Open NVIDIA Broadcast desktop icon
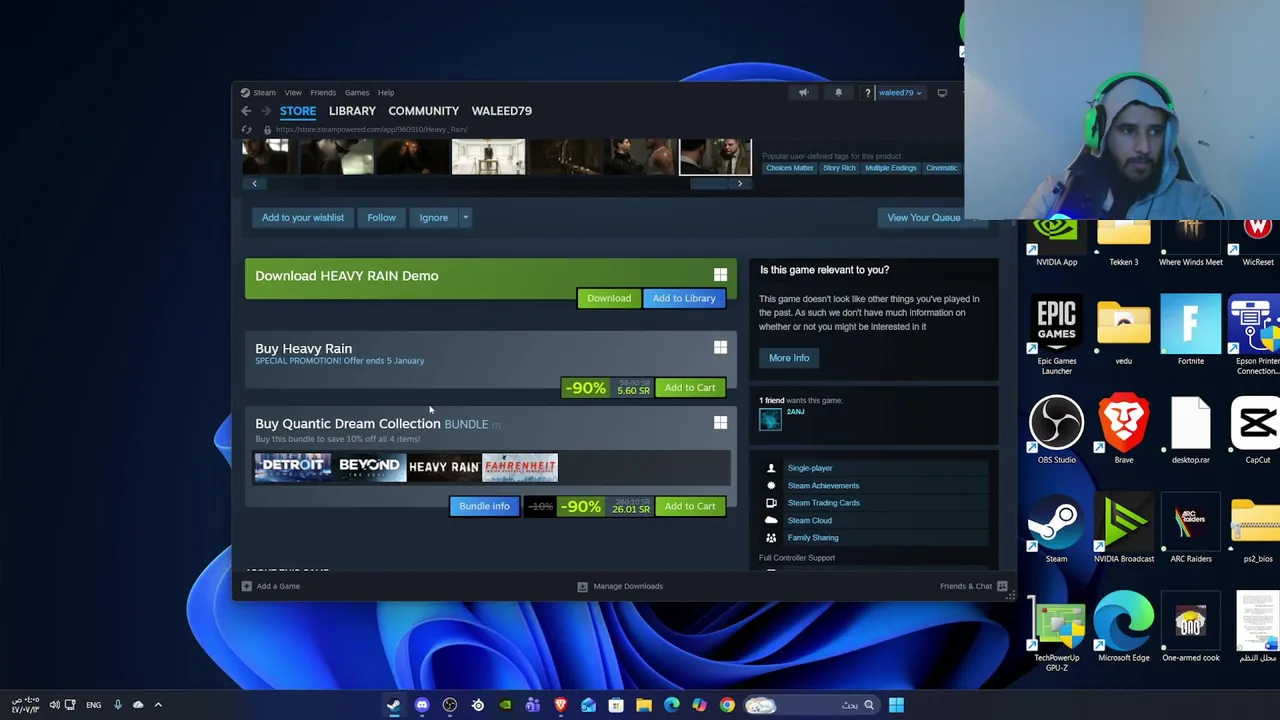1280x720 pixels. [1124, 529]
